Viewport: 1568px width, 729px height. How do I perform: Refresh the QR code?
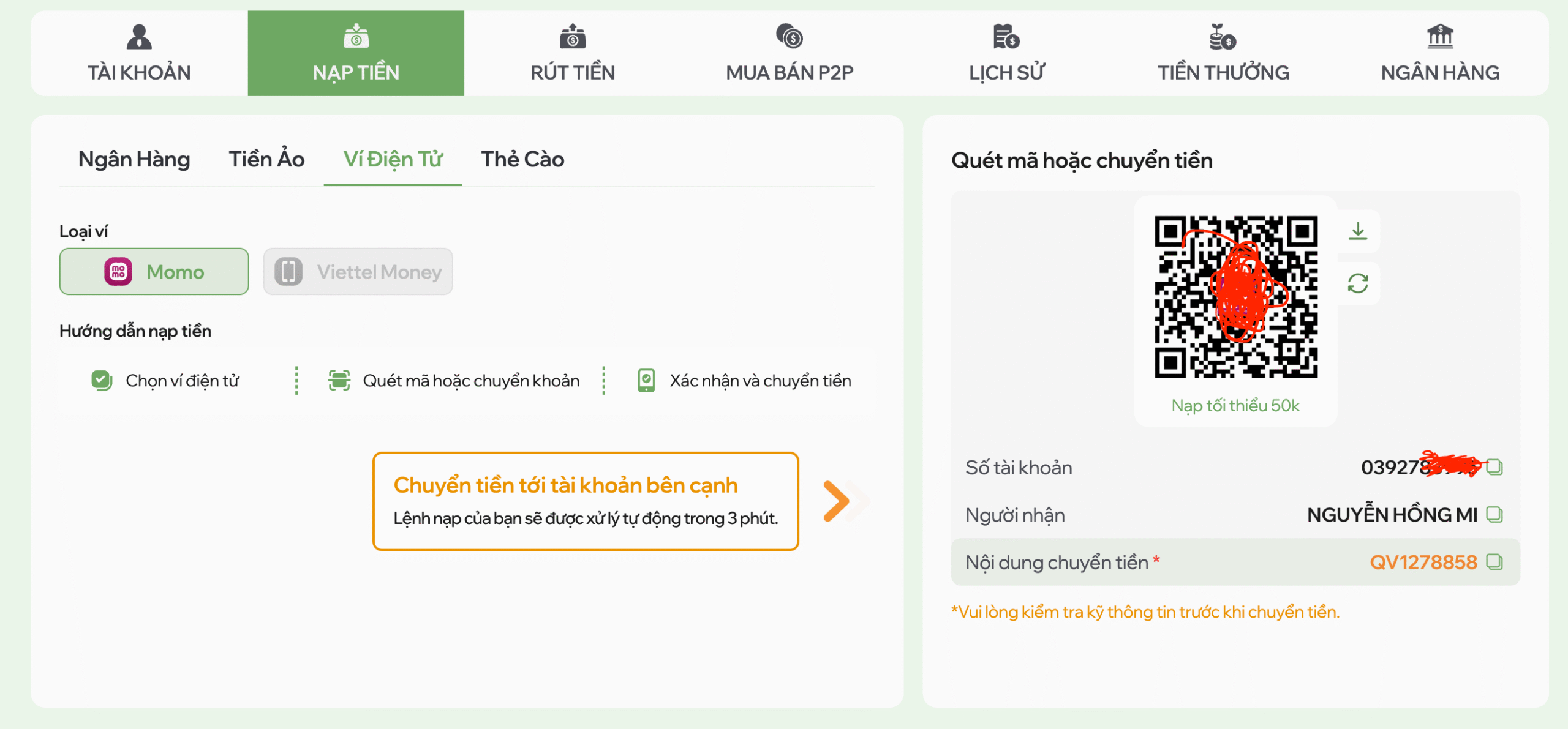[x=1358, y=283]
